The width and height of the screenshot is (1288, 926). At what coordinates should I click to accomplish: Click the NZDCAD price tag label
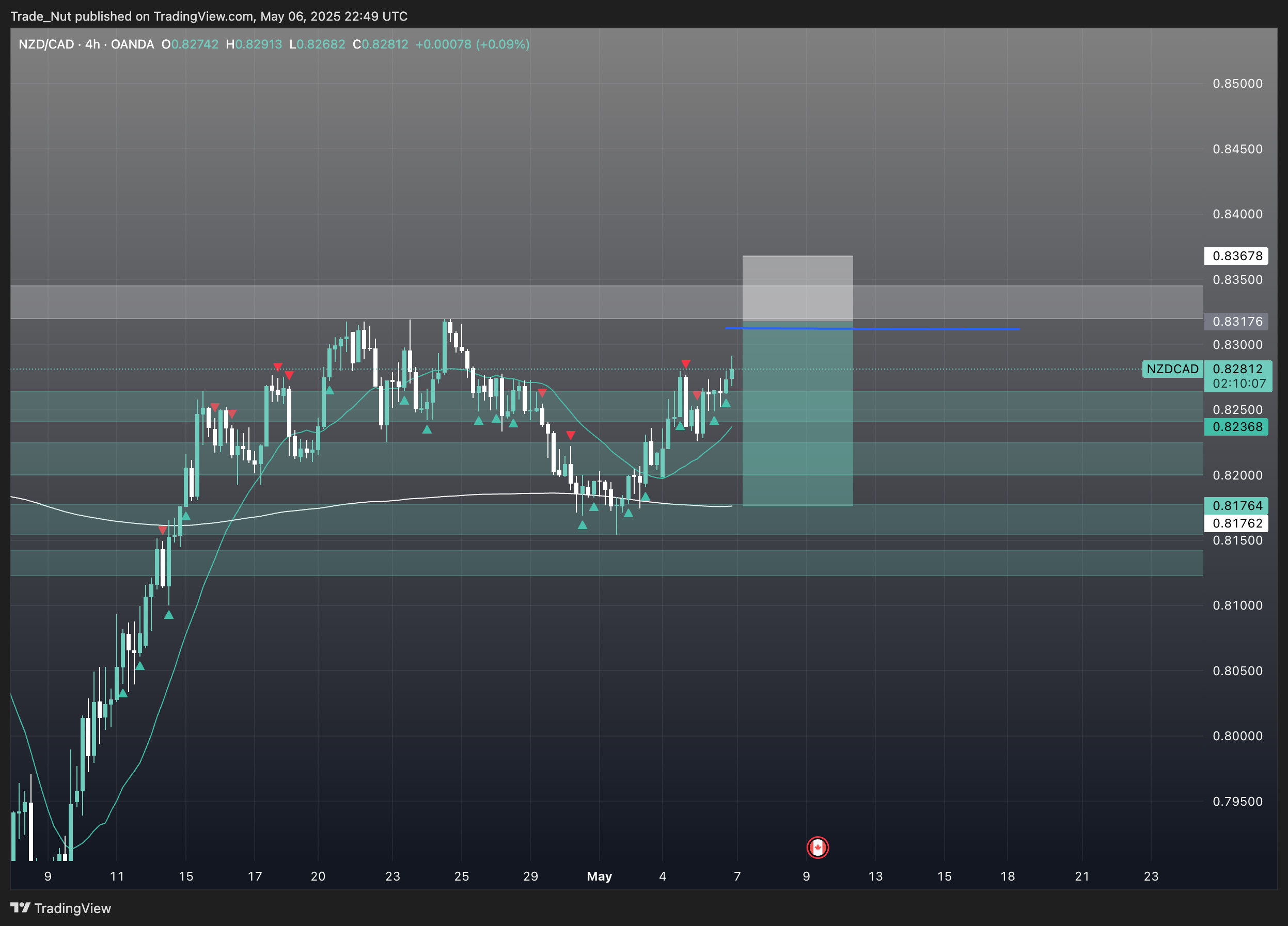point(1172,369)
